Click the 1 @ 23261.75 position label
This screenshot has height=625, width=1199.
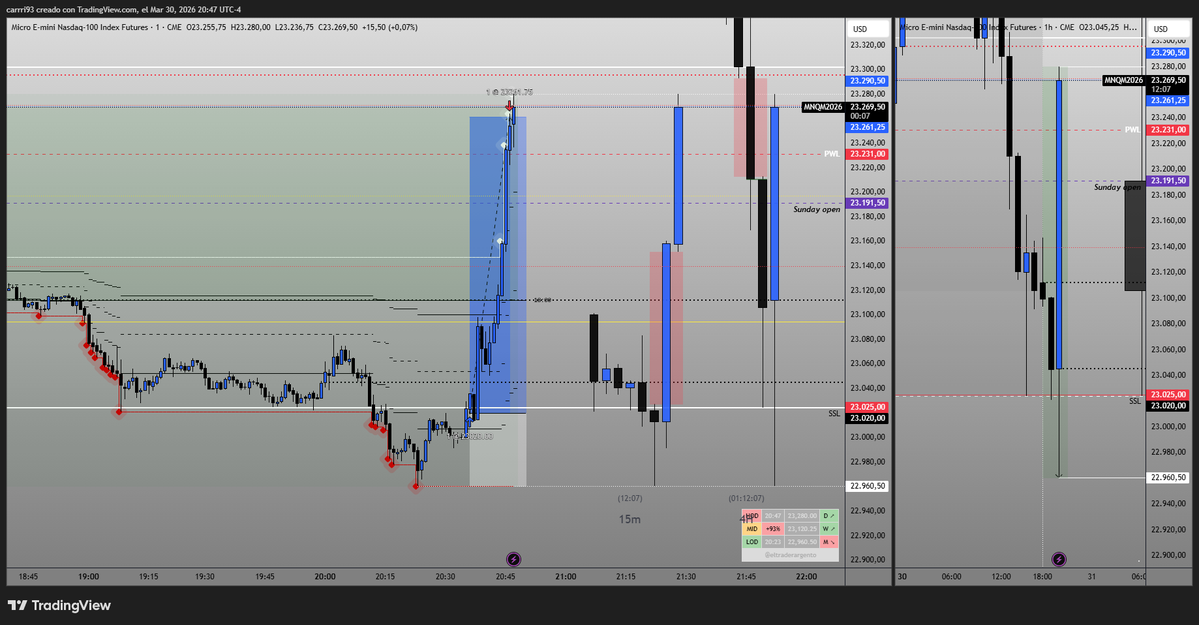[509, 92]
